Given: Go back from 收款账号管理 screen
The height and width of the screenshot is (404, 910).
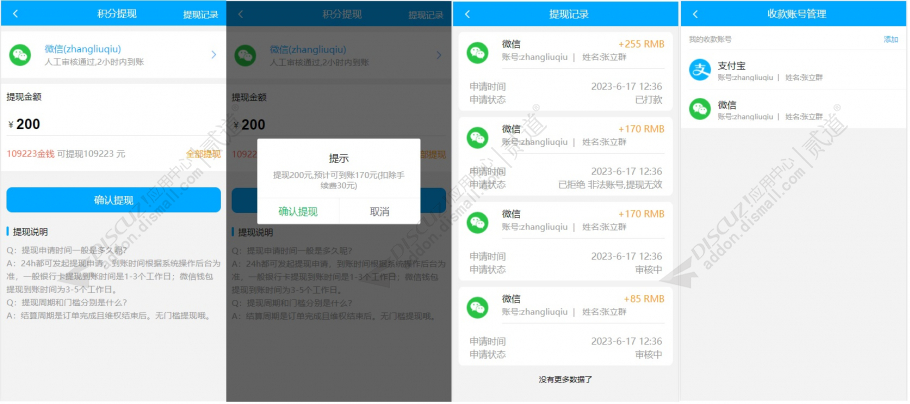Looking at the screenshot, I should pos(695,15).
